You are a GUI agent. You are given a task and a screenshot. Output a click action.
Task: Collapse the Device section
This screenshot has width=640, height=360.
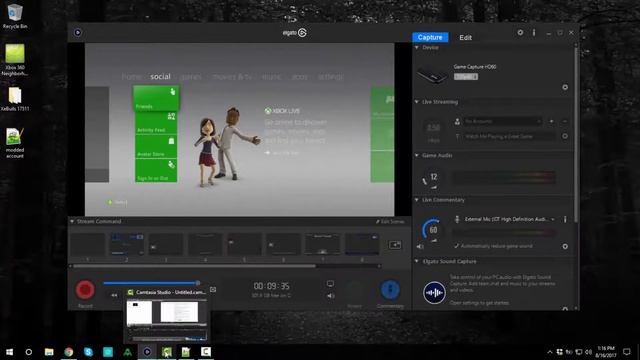coord(417,48)
